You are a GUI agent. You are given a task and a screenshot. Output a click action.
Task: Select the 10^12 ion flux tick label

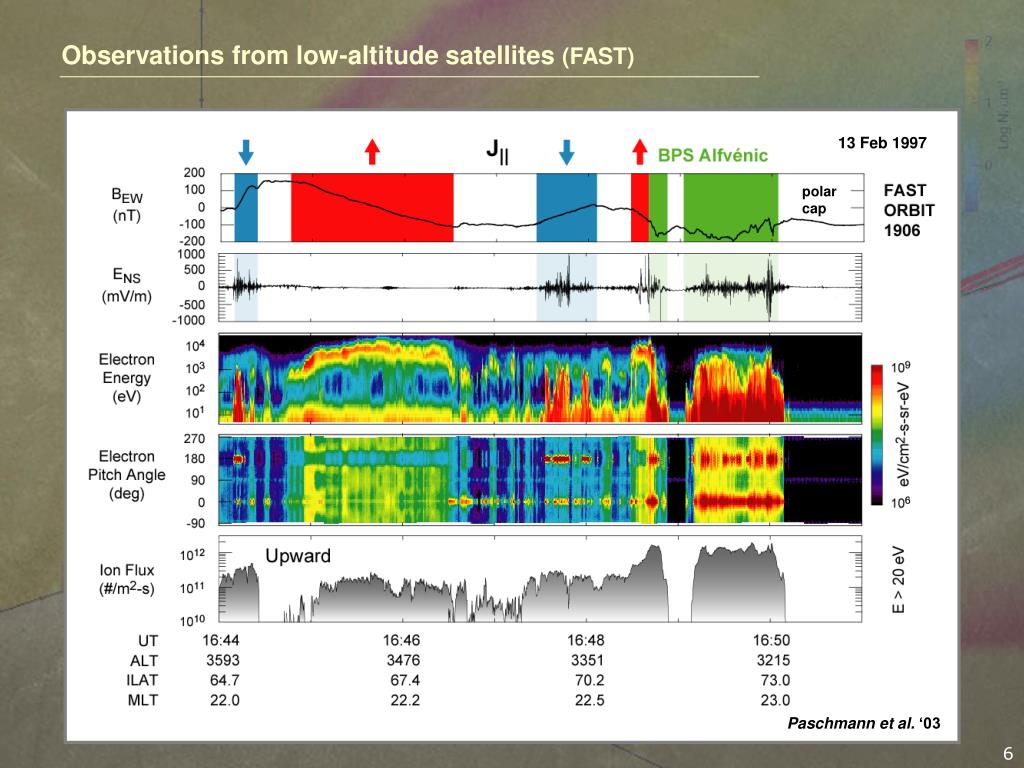[x=192, y=554]
